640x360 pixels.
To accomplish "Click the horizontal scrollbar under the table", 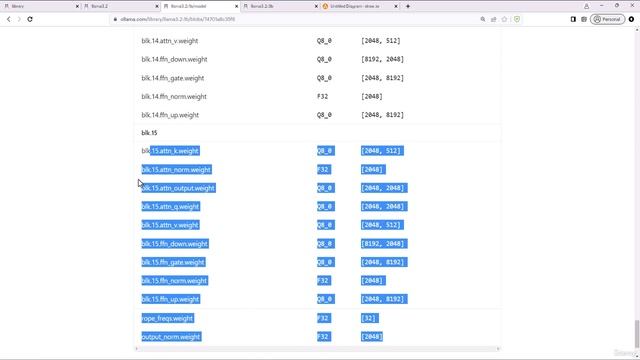I will coord(318,349).
